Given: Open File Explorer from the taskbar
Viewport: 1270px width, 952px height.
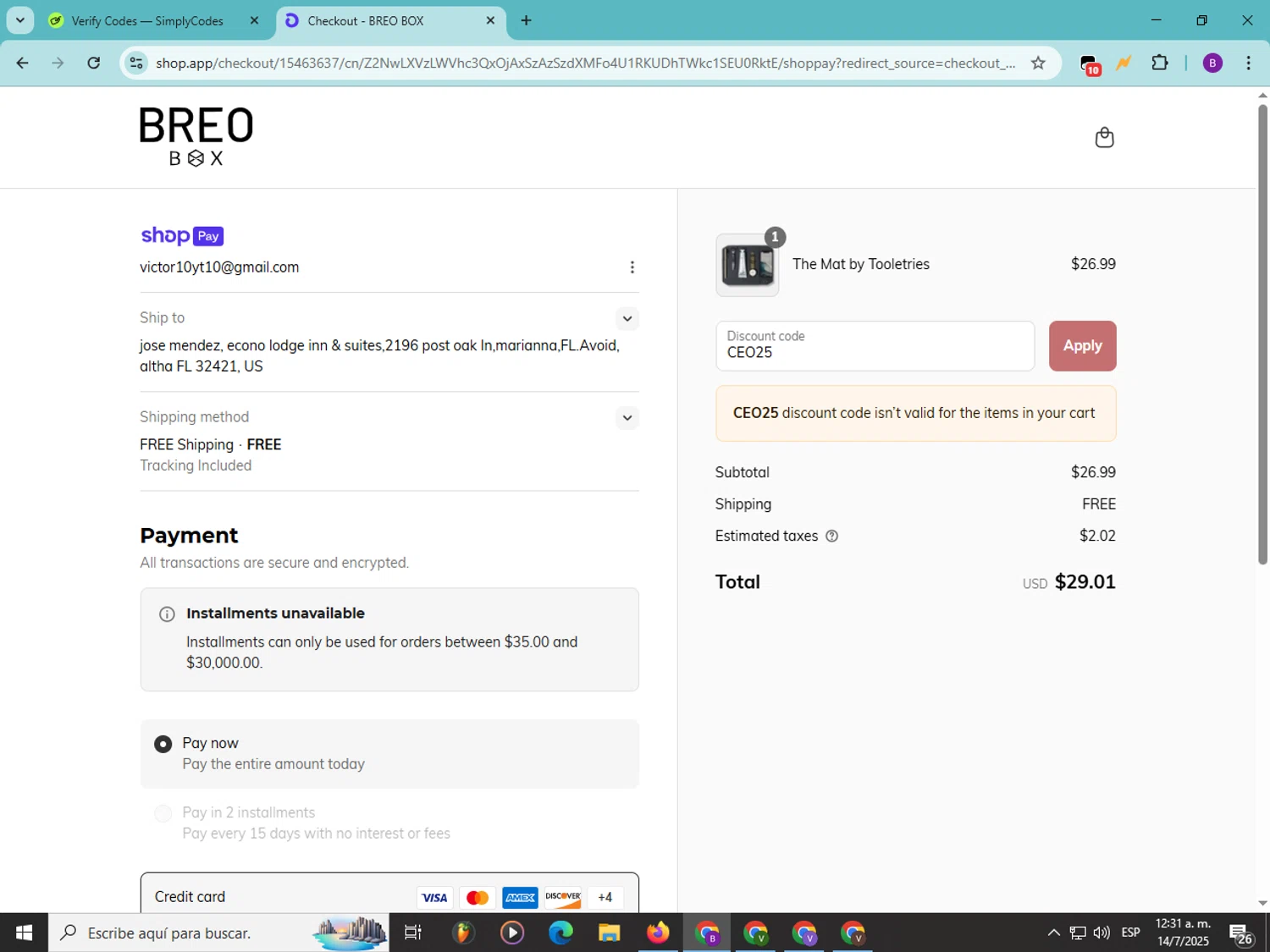Looking at the screenshot, I should (609, 933).
